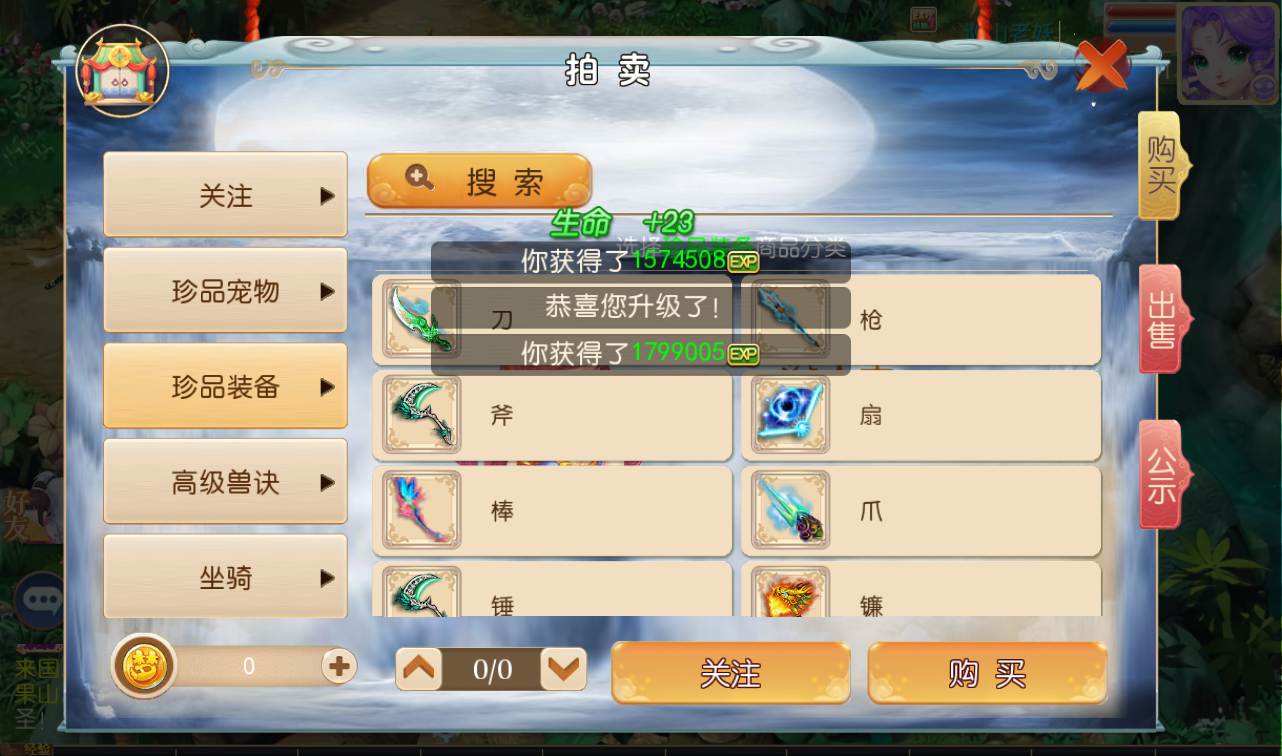Screen dimensions: 1282x756
Task: Go to previous page with up arrow
Action: 419,669
